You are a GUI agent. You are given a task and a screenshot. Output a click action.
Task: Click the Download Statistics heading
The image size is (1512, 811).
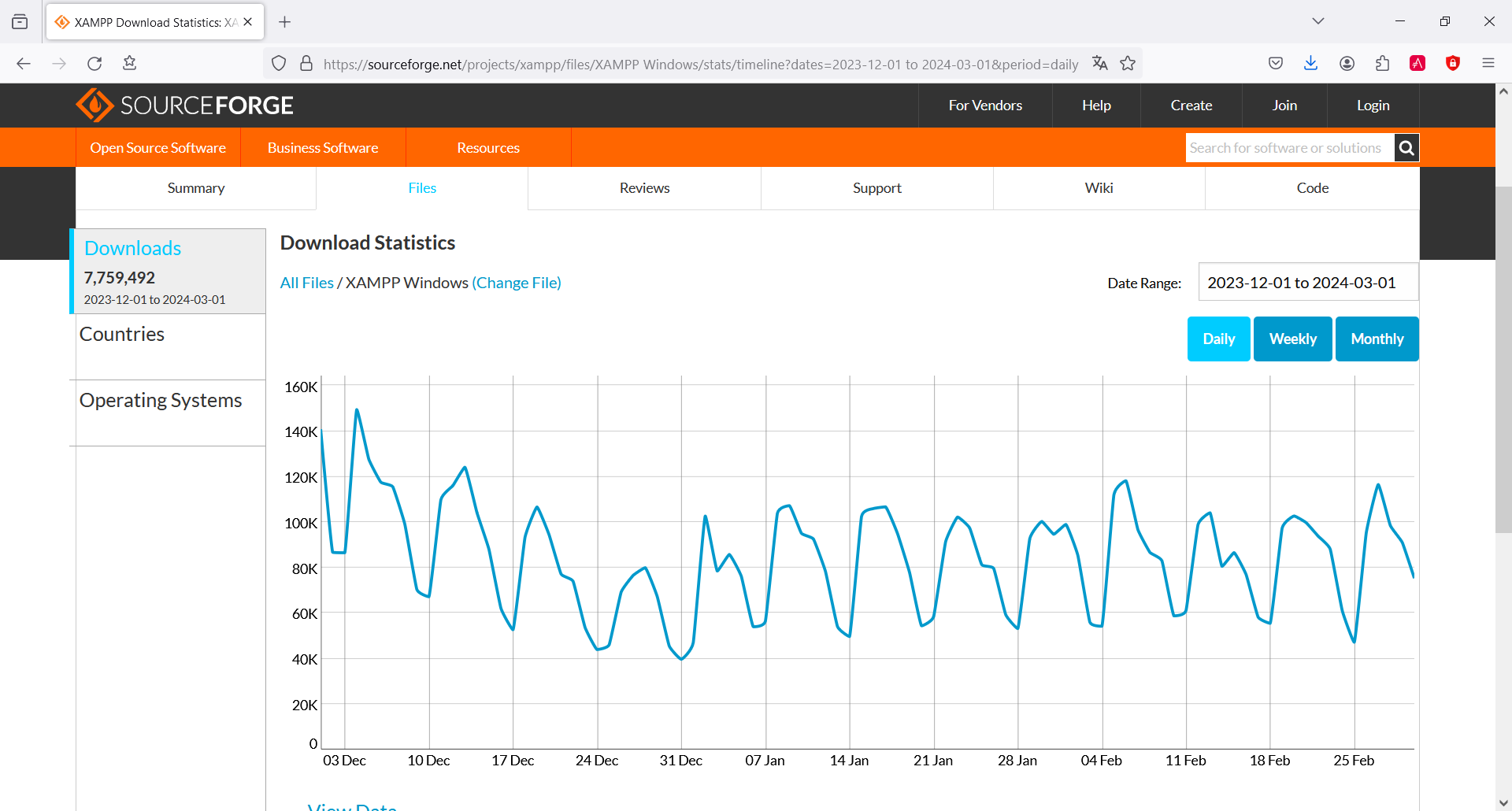(x=368, y=243)
